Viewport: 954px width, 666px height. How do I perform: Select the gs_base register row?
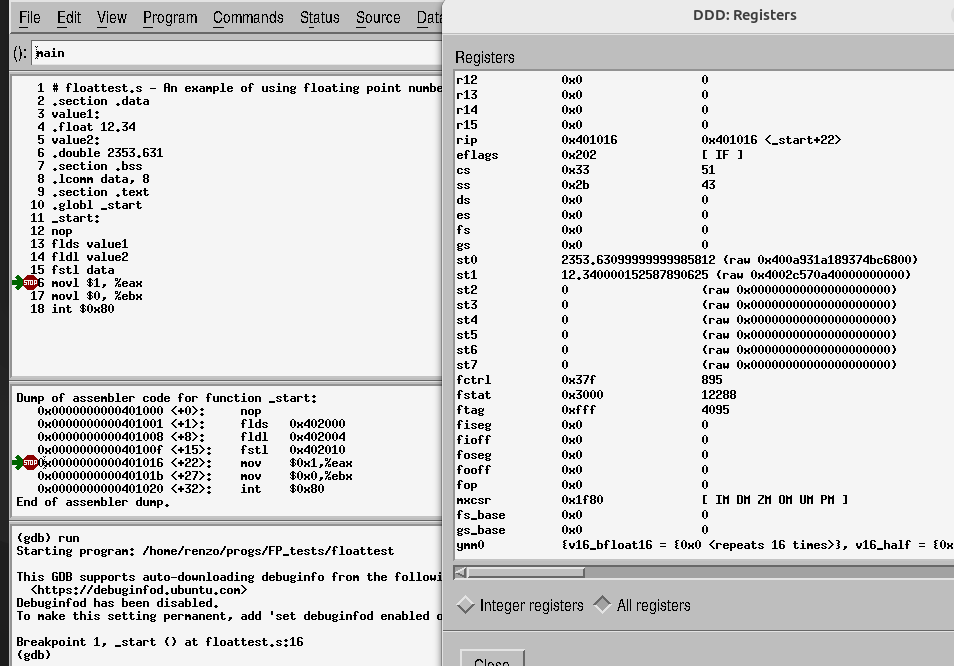704,530
